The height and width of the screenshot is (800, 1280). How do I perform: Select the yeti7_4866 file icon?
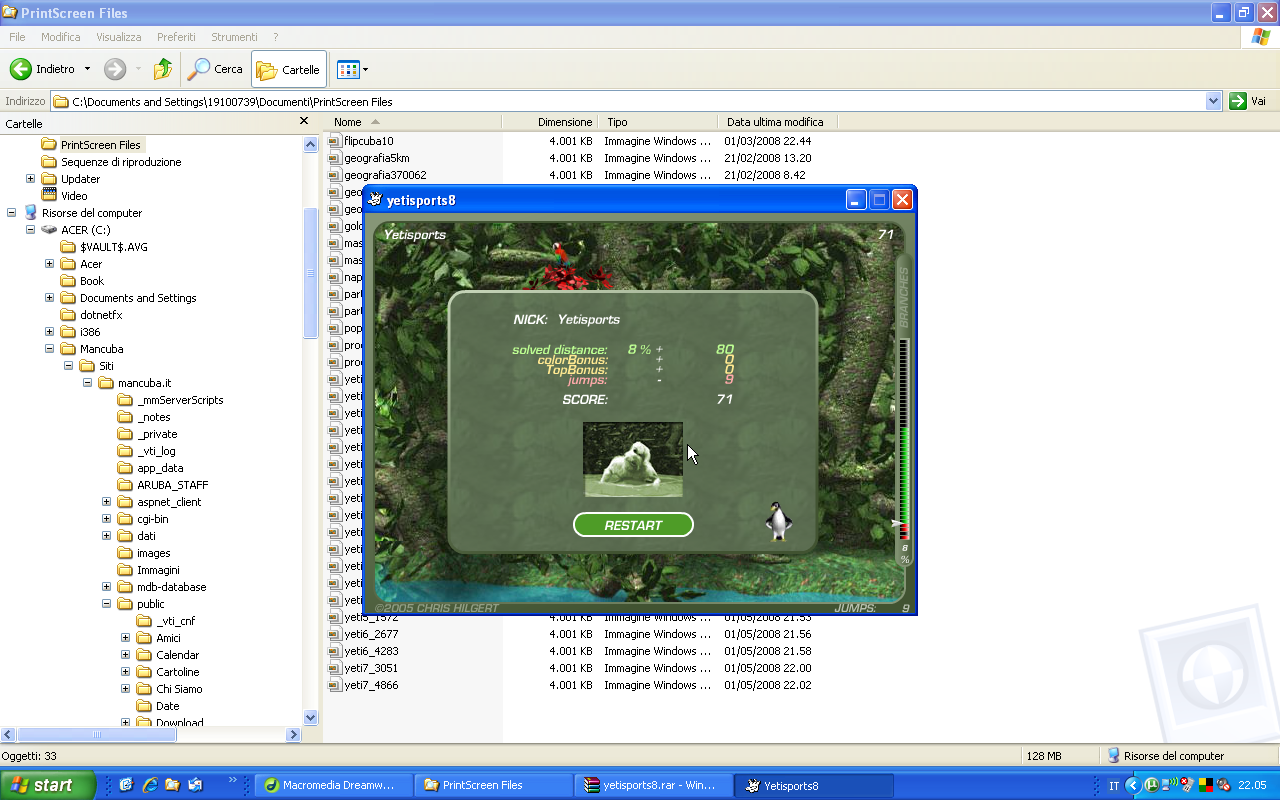click(x=335, y=685)
